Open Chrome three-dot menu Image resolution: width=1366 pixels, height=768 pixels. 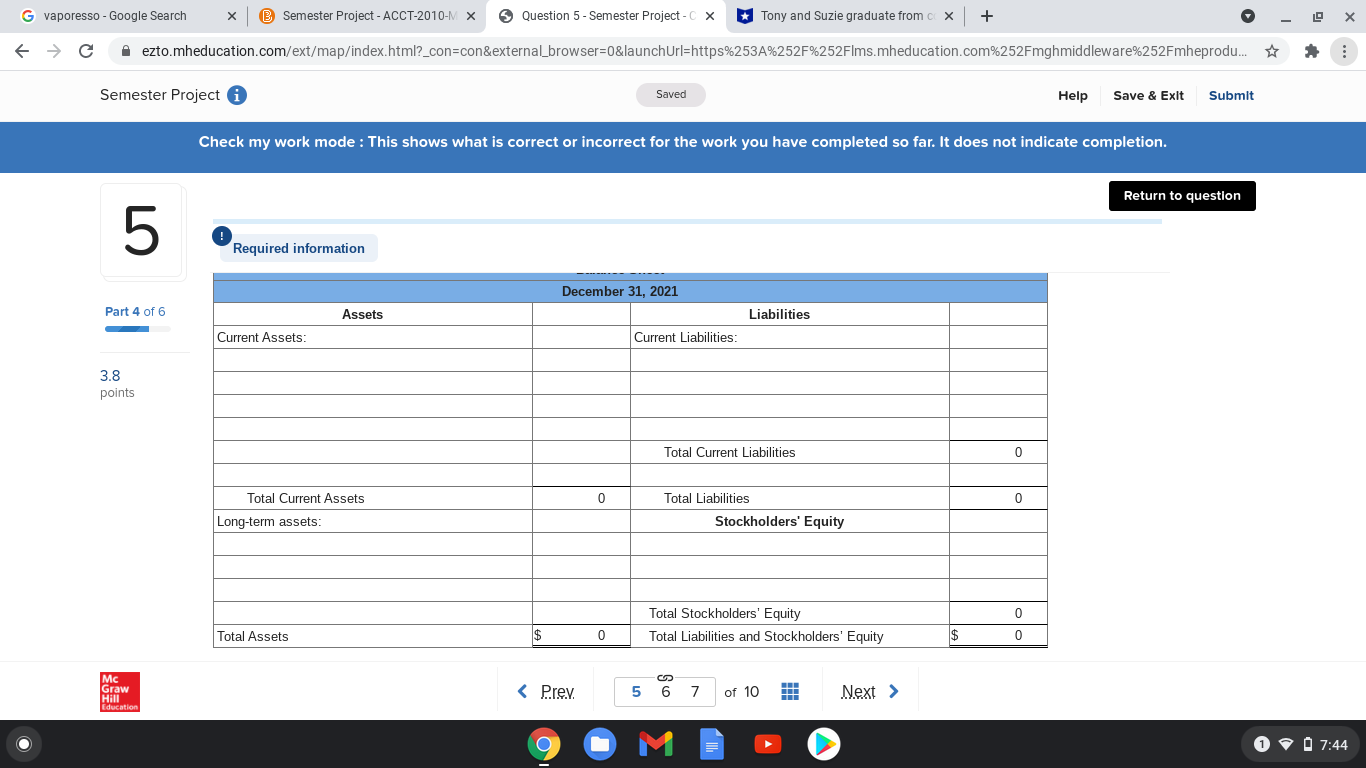tap(1344, 51)
